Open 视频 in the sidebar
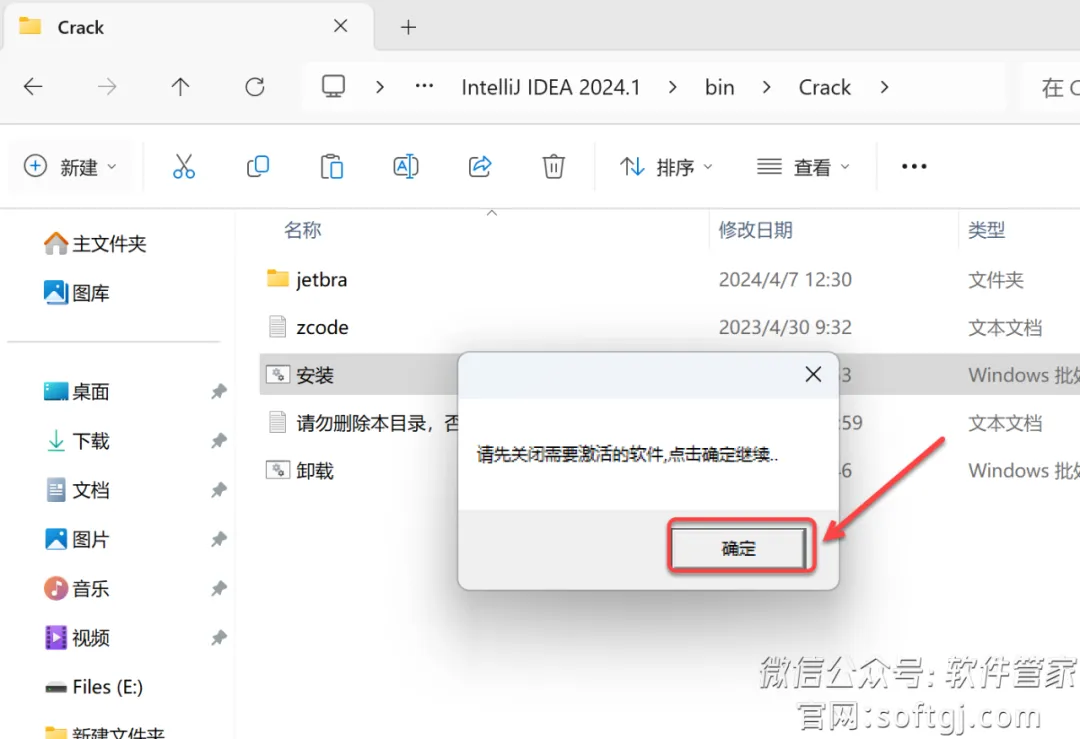Screen dimensions: 1080x739 tap(77, 638)
